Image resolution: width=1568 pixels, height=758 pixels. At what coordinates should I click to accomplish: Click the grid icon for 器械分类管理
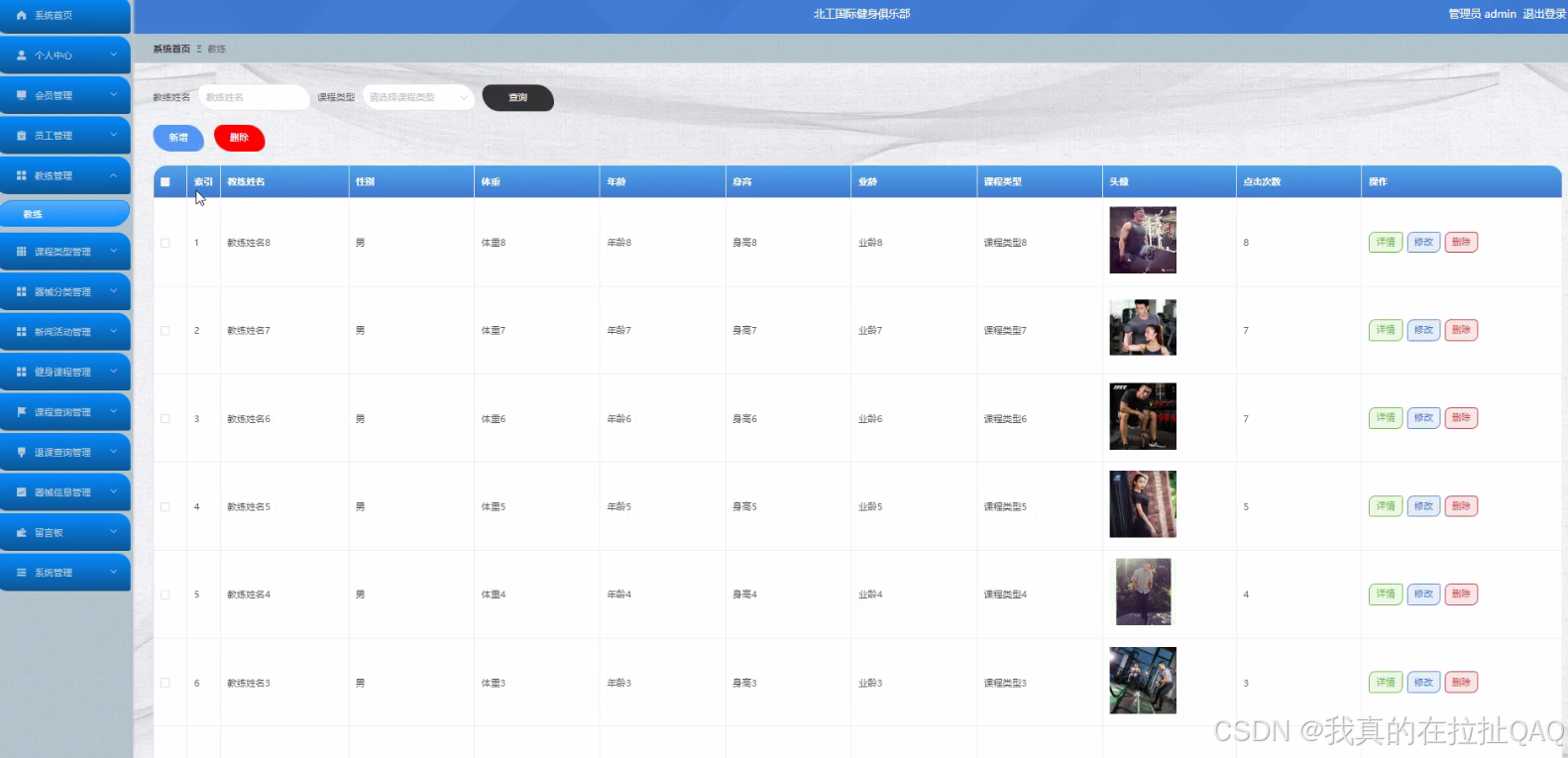22,291
